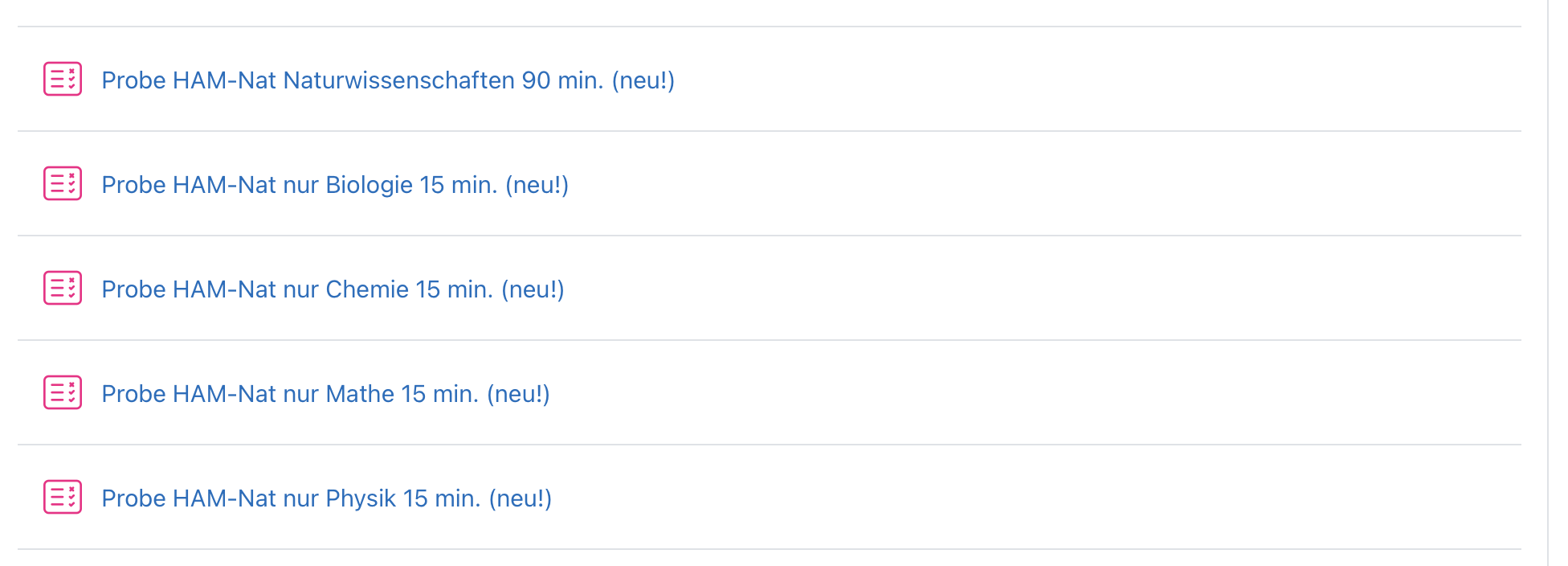This screenshot has width=1568, height=566.
Task: Click "(neu!)" at end of Physik entry
Action: (520, 498)
